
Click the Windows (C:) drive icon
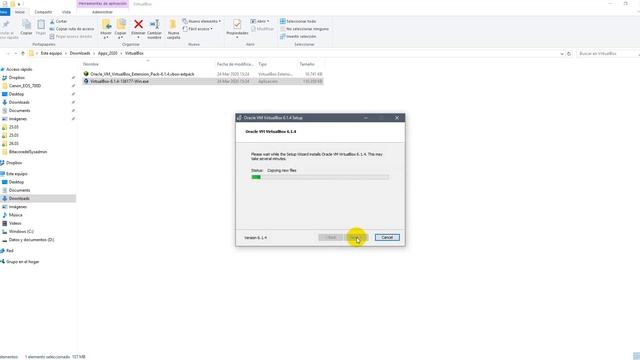click(x=4, y=231)
